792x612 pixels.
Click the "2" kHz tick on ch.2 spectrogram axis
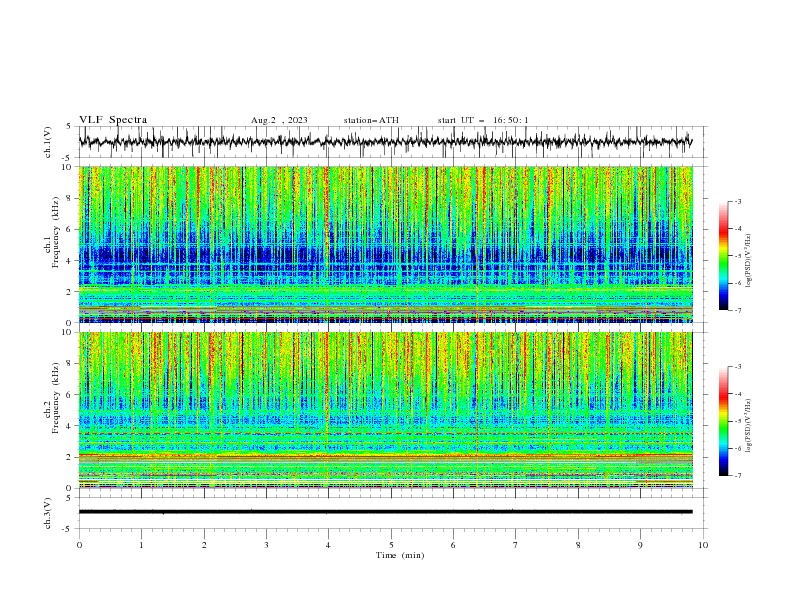70,457
